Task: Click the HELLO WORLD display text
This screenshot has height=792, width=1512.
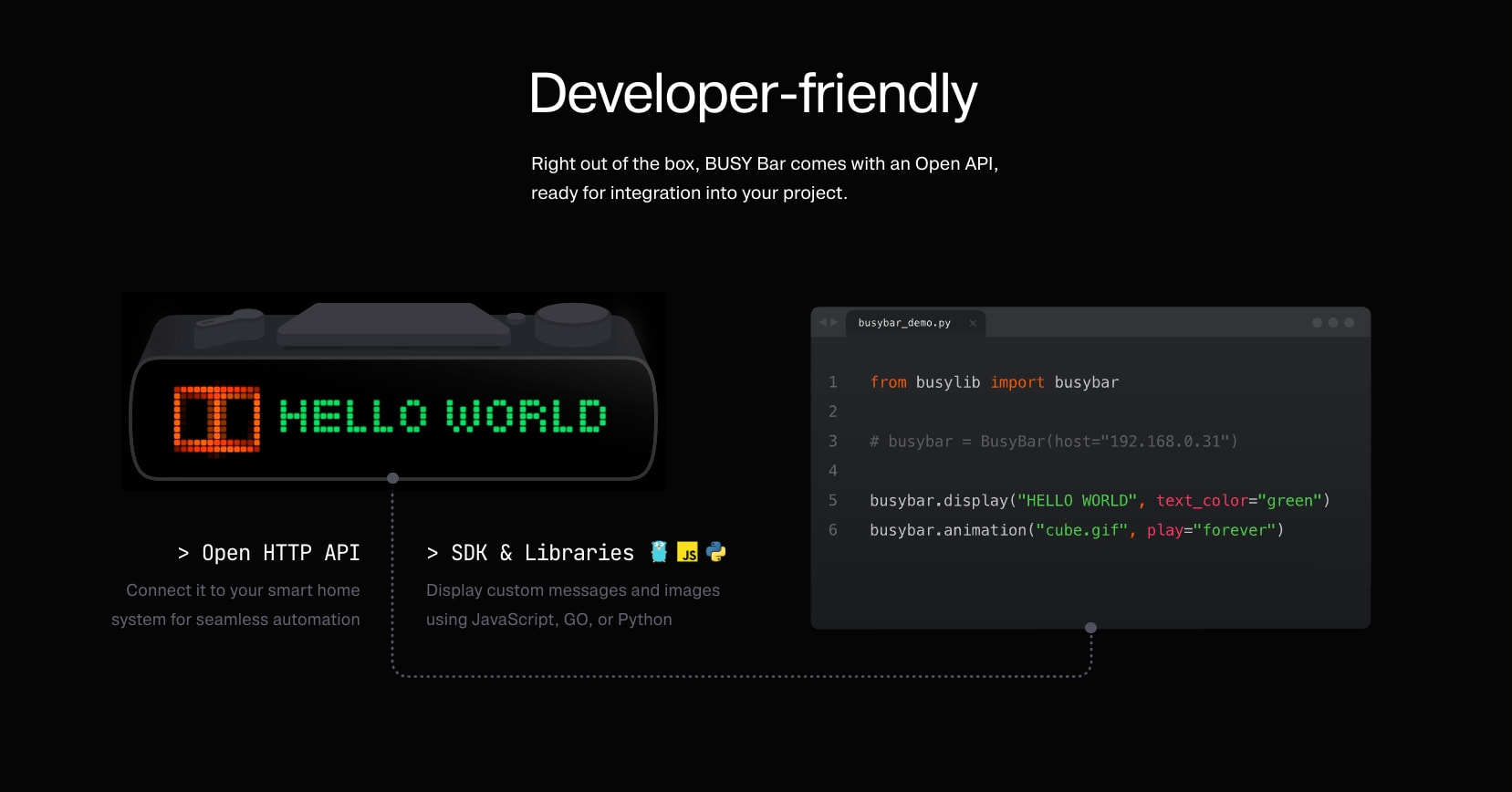Action: point(443,416)
